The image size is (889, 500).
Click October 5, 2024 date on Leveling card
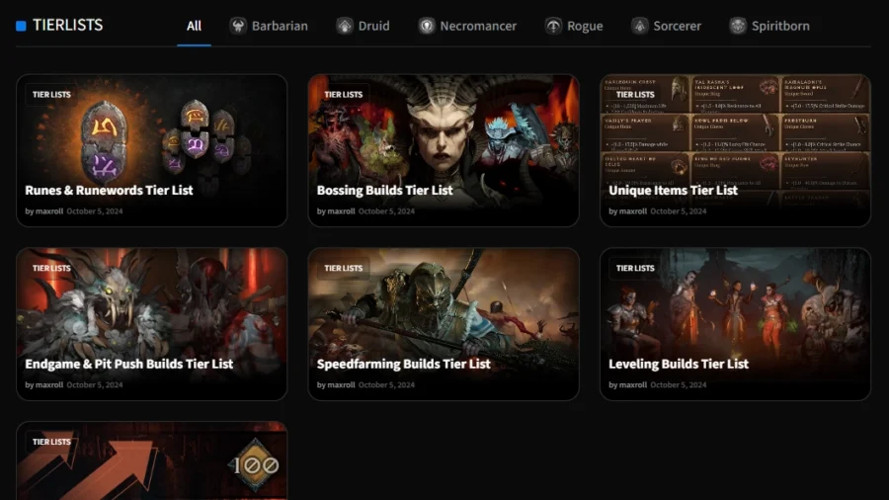(678, 384)
